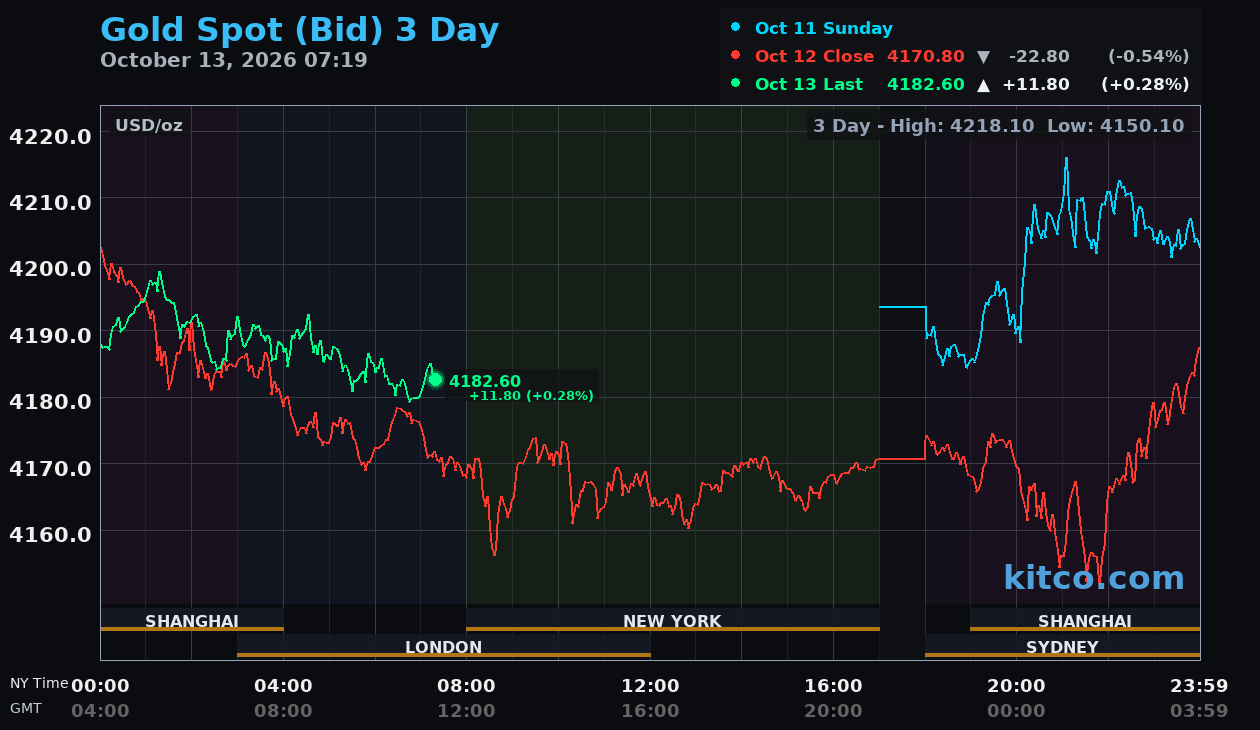Click the up triangle beside +11.80 in legend
The width and height of the screenshot is (1260, 730).
tap(983, 85)
